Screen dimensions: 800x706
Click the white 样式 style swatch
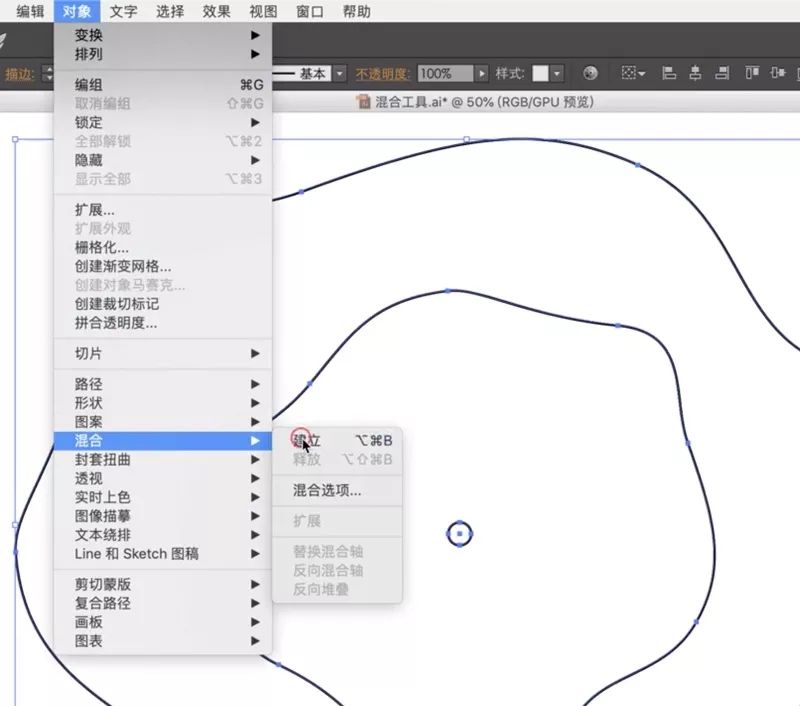click(540, 74)
